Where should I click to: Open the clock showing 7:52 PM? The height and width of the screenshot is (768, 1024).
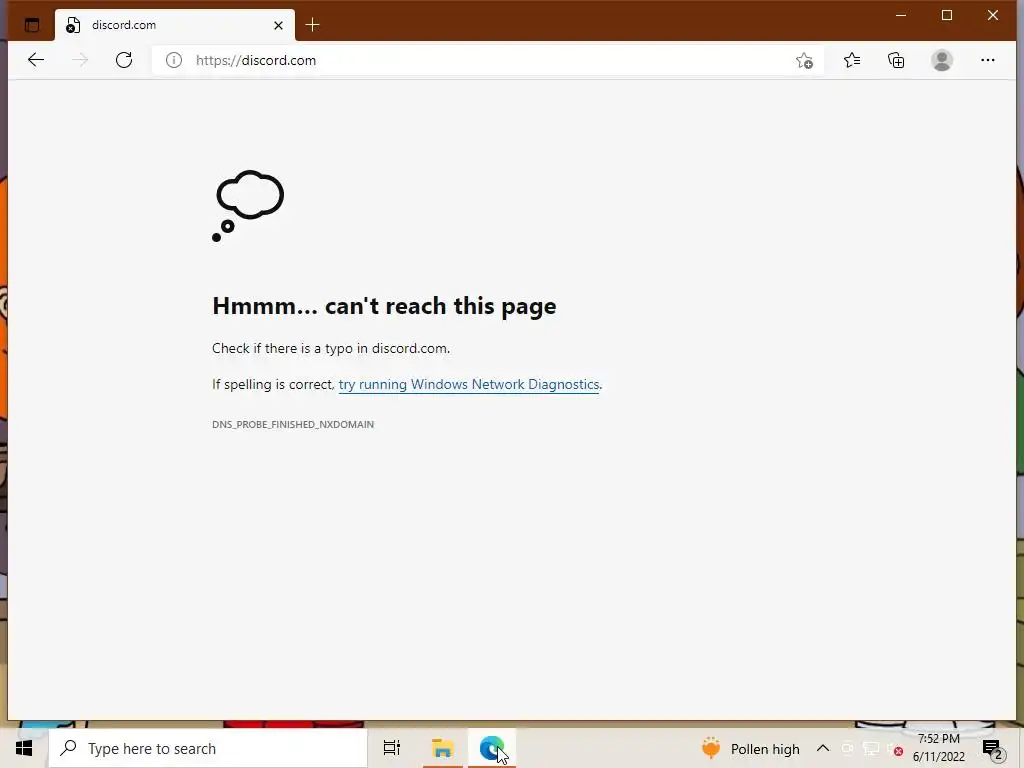point(938,748)
